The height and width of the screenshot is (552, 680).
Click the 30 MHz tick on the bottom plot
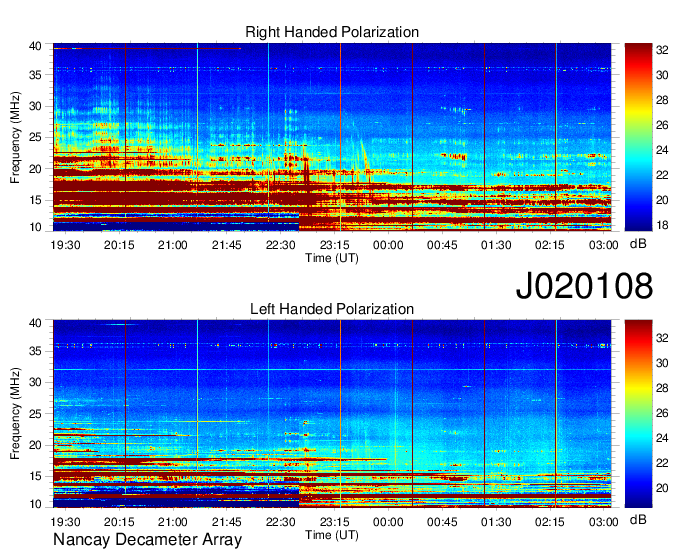click(x=35, y=382)
